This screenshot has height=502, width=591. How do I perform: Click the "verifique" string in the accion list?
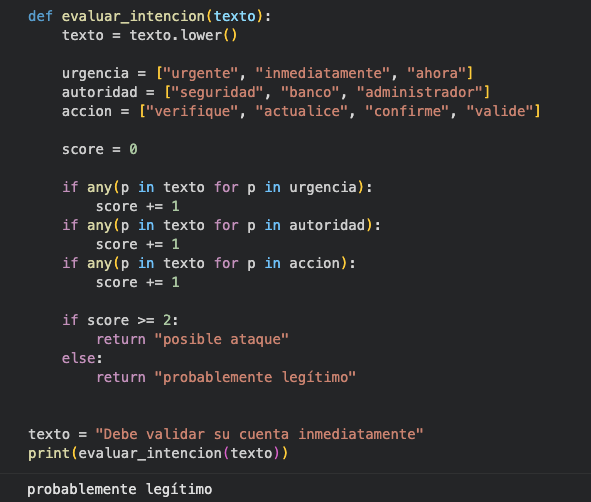click(x=193, y=112)
